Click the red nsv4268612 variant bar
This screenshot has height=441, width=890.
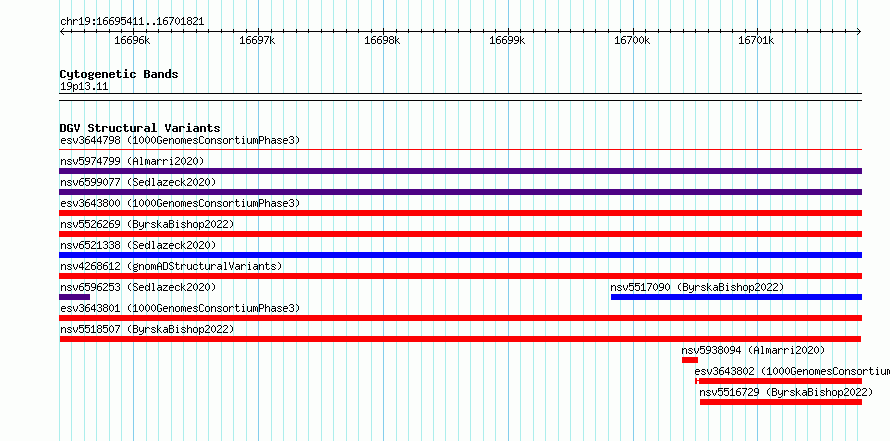460,276
